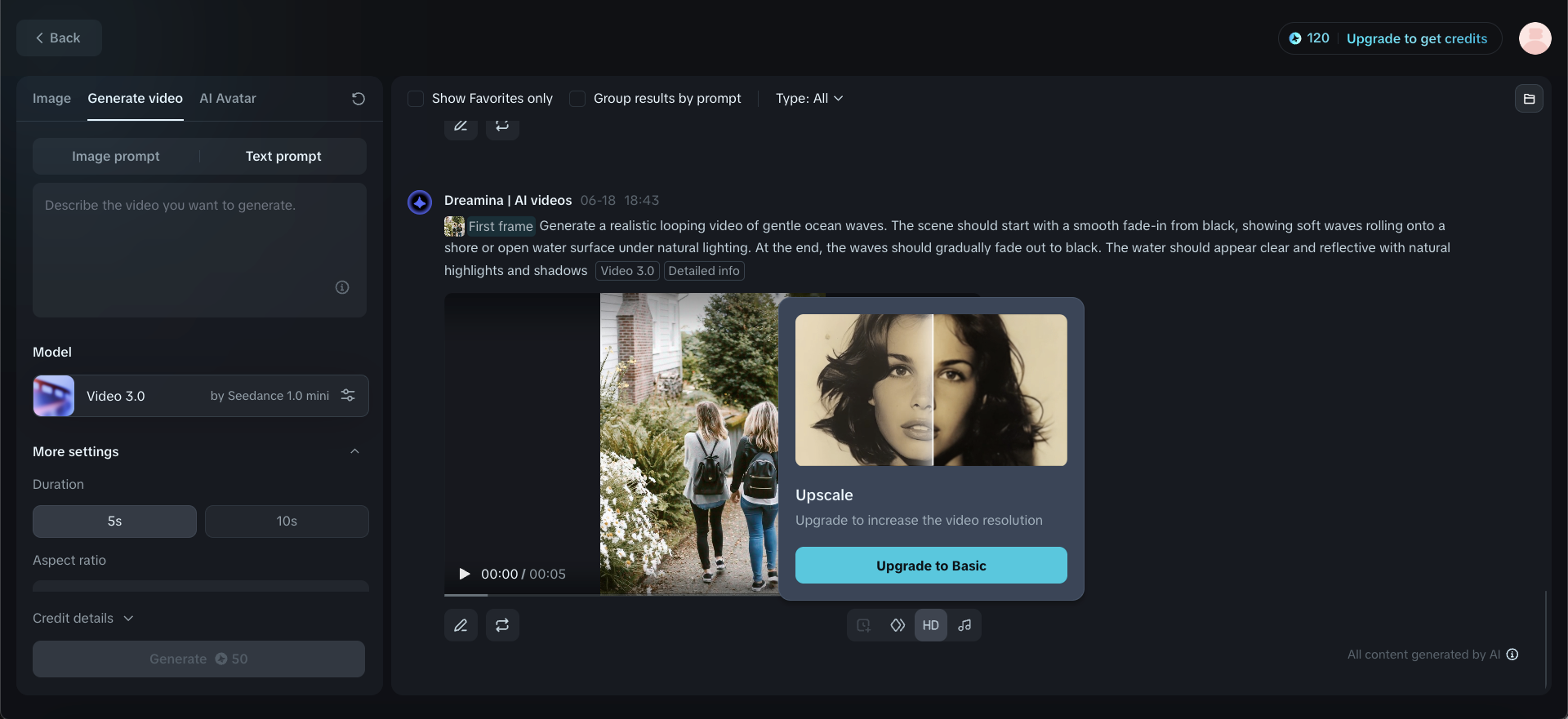Collapse the More settings section
Image resolution: width=1568 pixels, height=719 pixels.
[354, 451]
